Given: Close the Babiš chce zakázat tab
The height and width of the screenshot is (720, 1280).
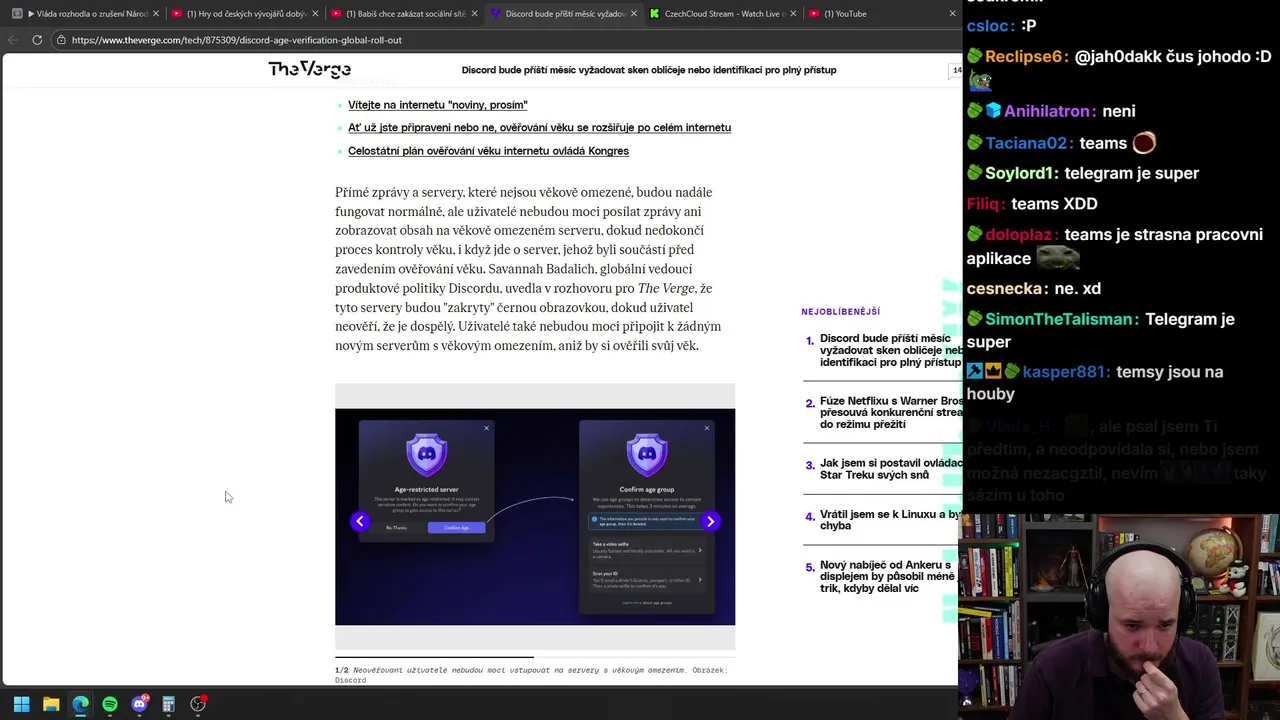Looking at the screenshot, I should coord(474,14).
